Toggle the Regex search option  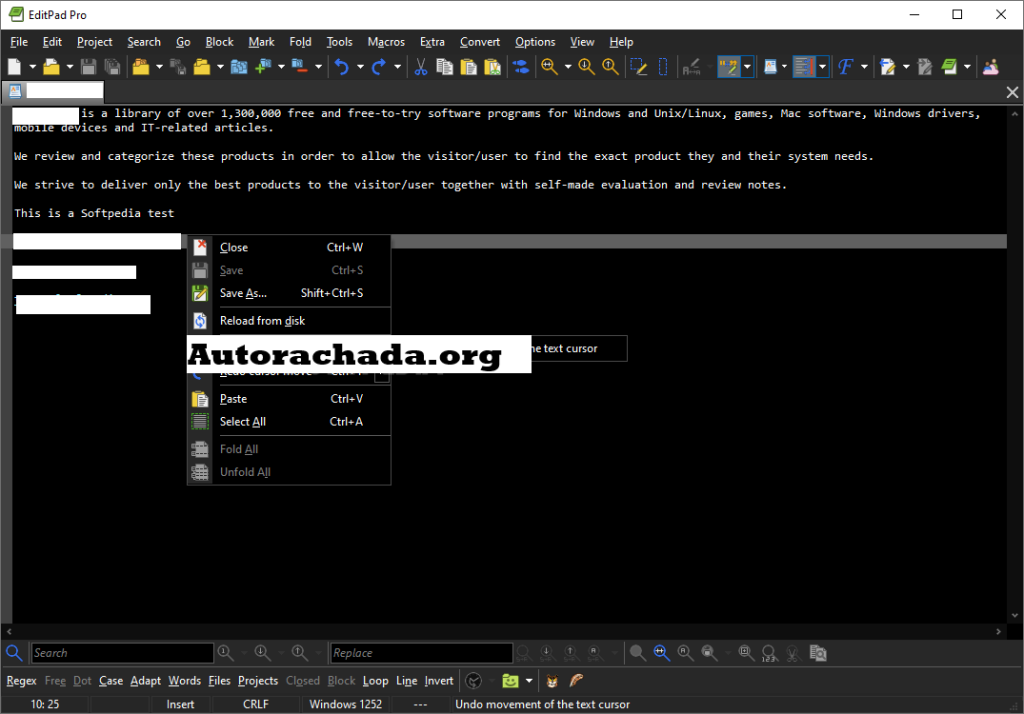22,681
